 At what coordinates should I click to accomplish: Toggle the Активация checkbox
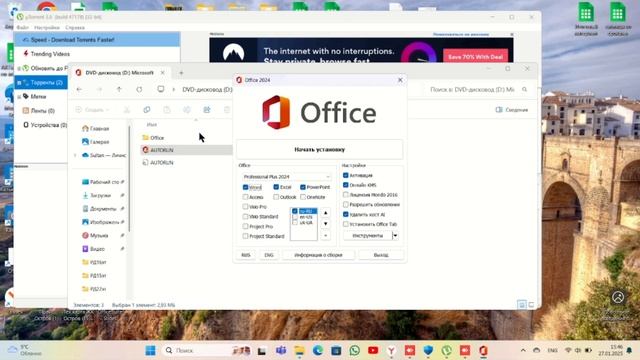pyautogui.click(x=346, y=175)
